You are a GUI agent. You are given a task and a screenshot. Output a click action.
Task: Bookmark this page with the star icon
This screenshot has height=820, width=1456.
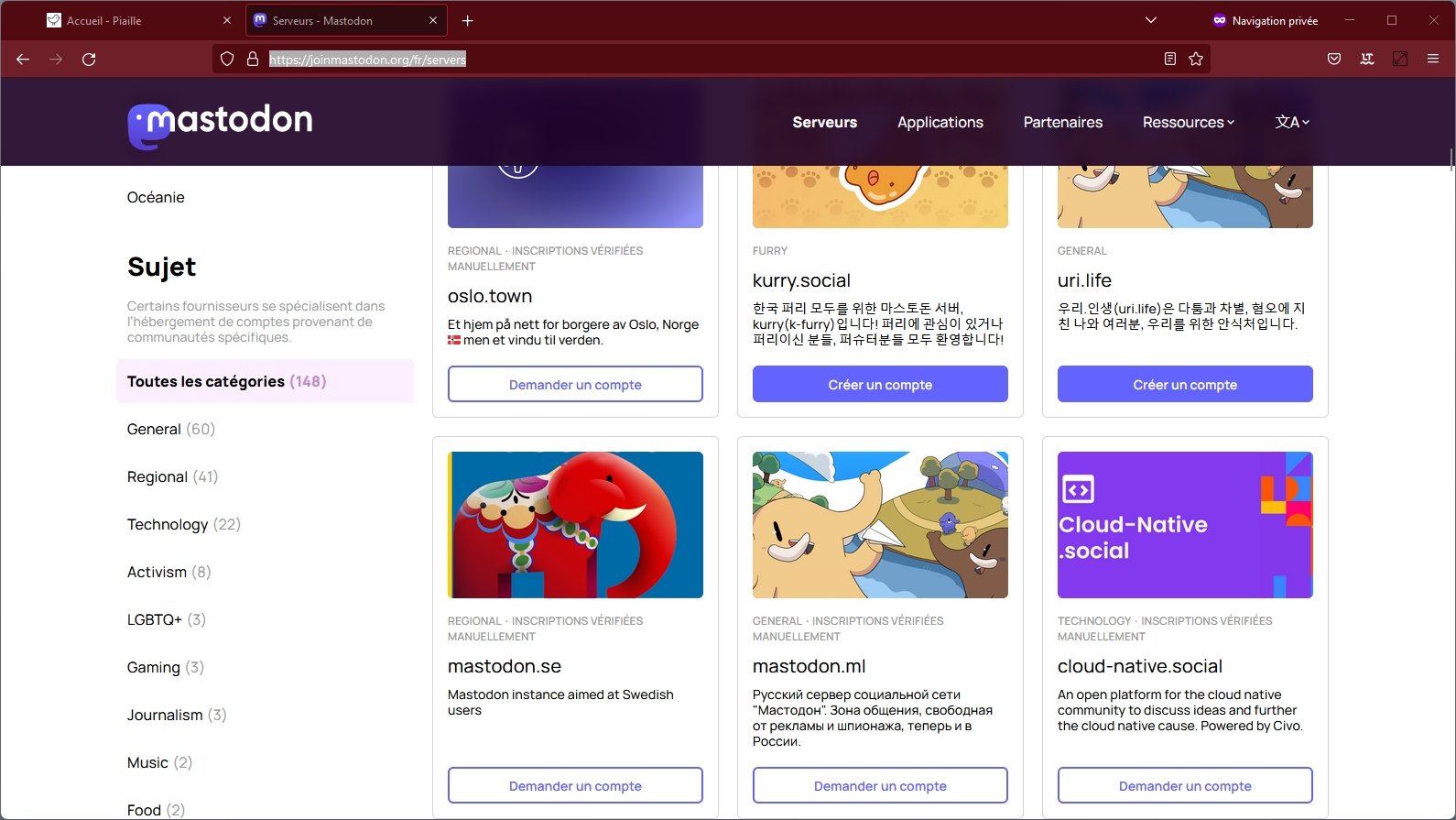[x=1196, y=60]
